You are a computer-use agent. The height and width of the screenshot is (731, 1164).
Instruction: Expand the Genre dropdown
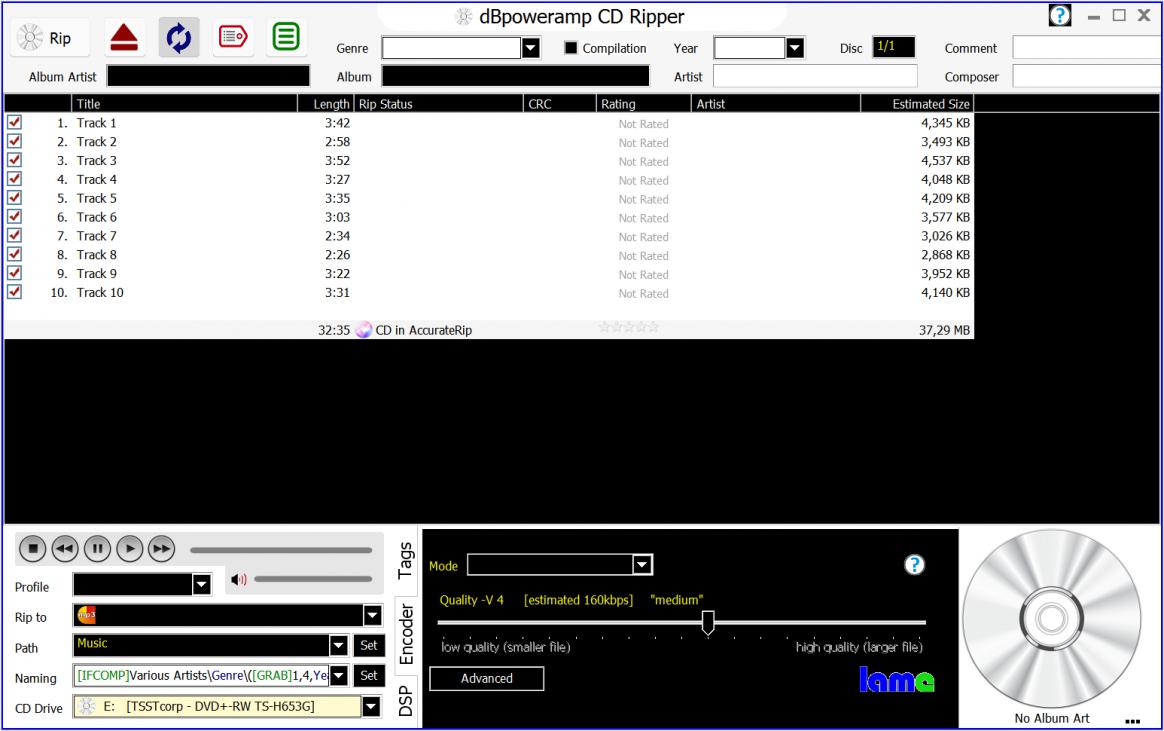tap(531, 48)
